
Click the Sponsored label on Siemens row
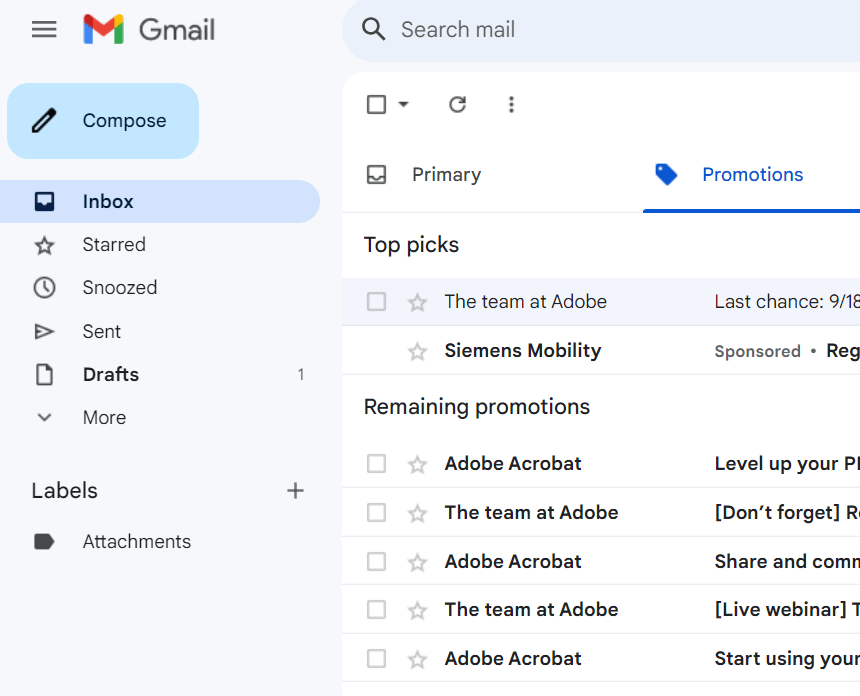[x=757, y=351]
